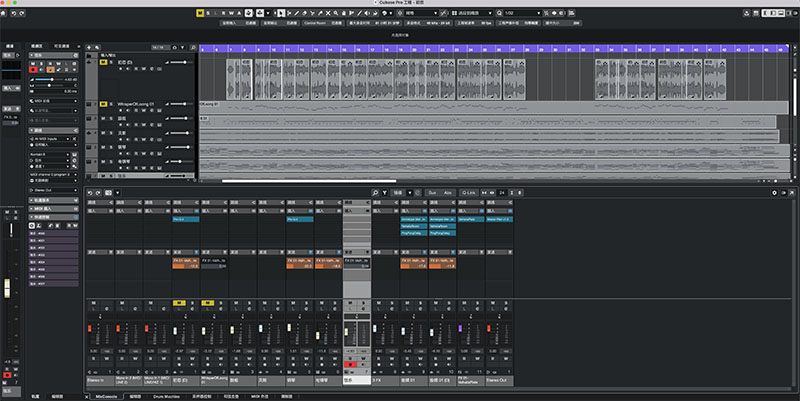This screenshot has height=401, width=800.
Task: Open the MixConsole settings gear
Action: 774,193
